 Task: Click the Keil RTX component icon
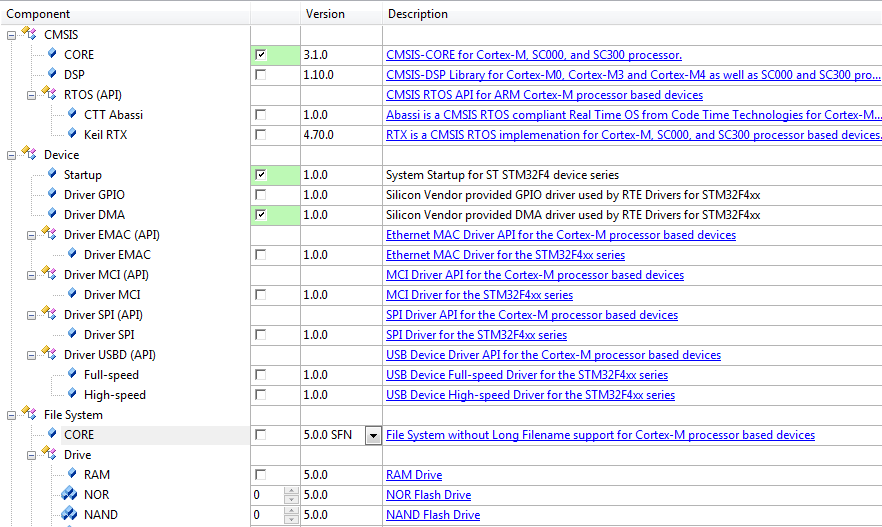coord(70,135)
